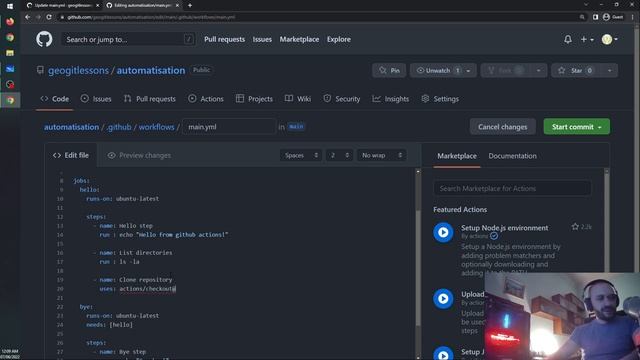This screenshot has width=640, height=360.
Task: Close the Update main.yml browser tab
Action: (97, 5)
